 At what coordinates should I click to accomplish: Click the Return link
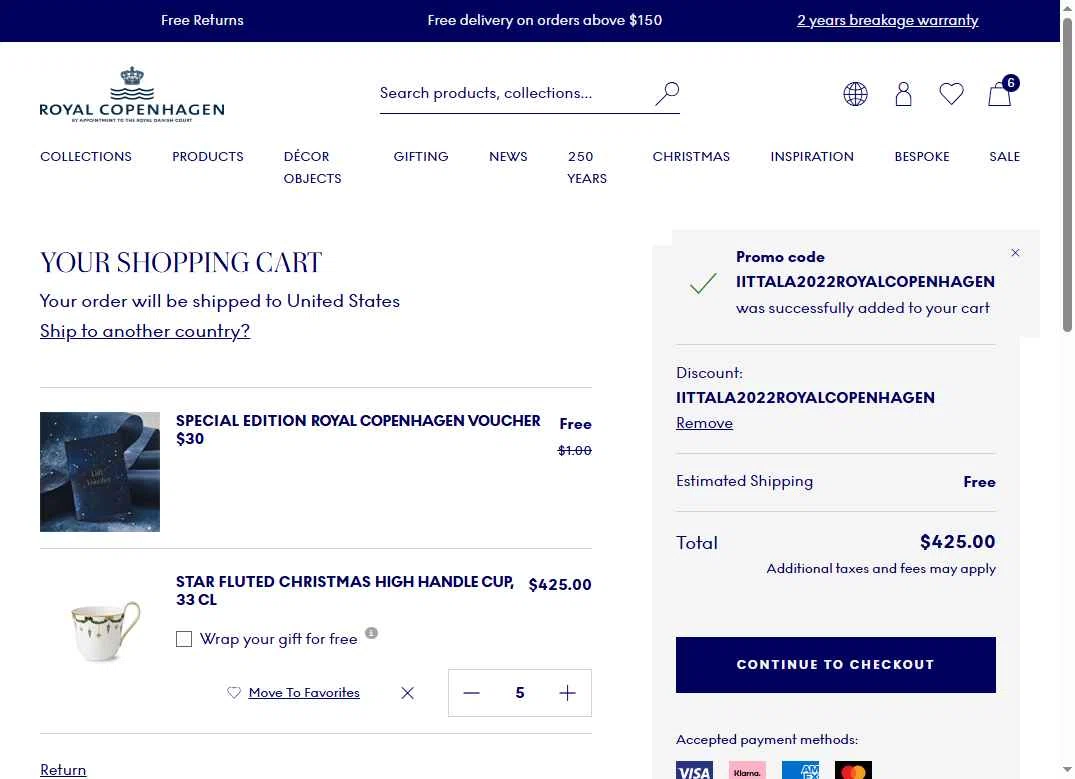(x=63, y=770)
